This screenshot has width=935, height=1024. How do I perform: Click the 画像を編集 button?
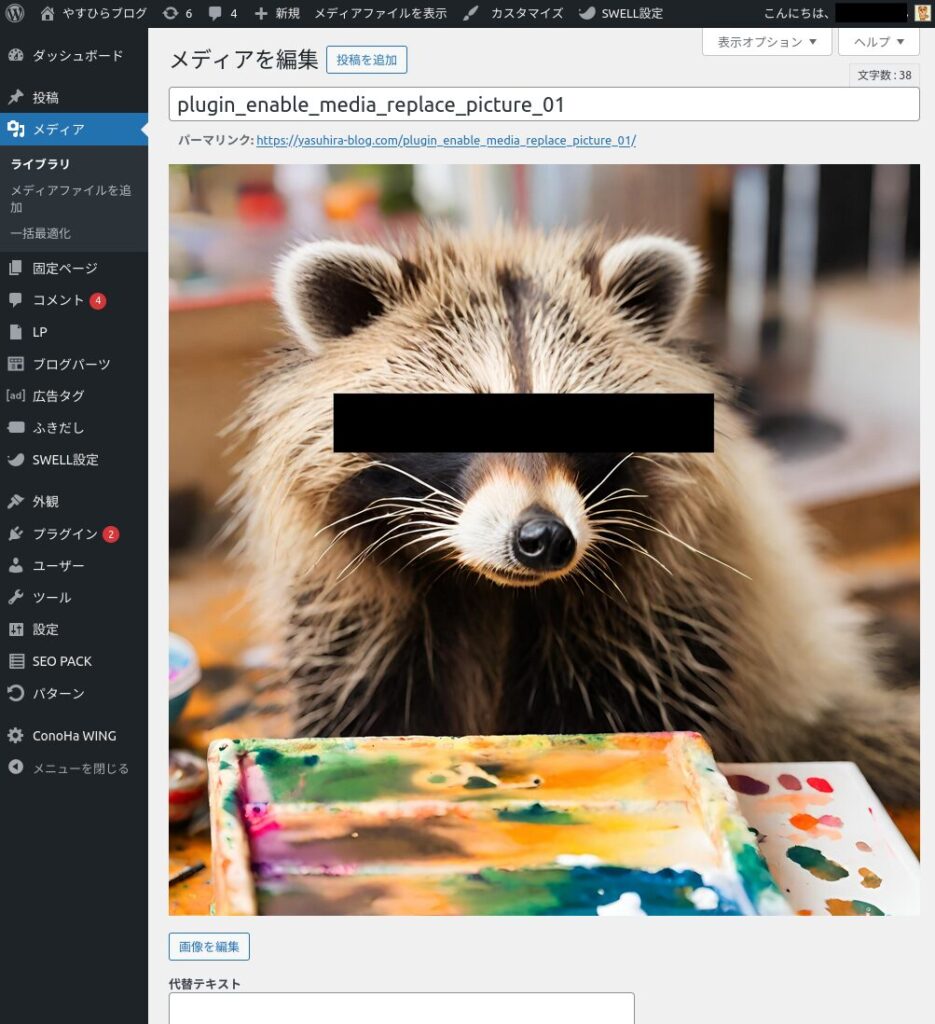(x=209, y=947)
